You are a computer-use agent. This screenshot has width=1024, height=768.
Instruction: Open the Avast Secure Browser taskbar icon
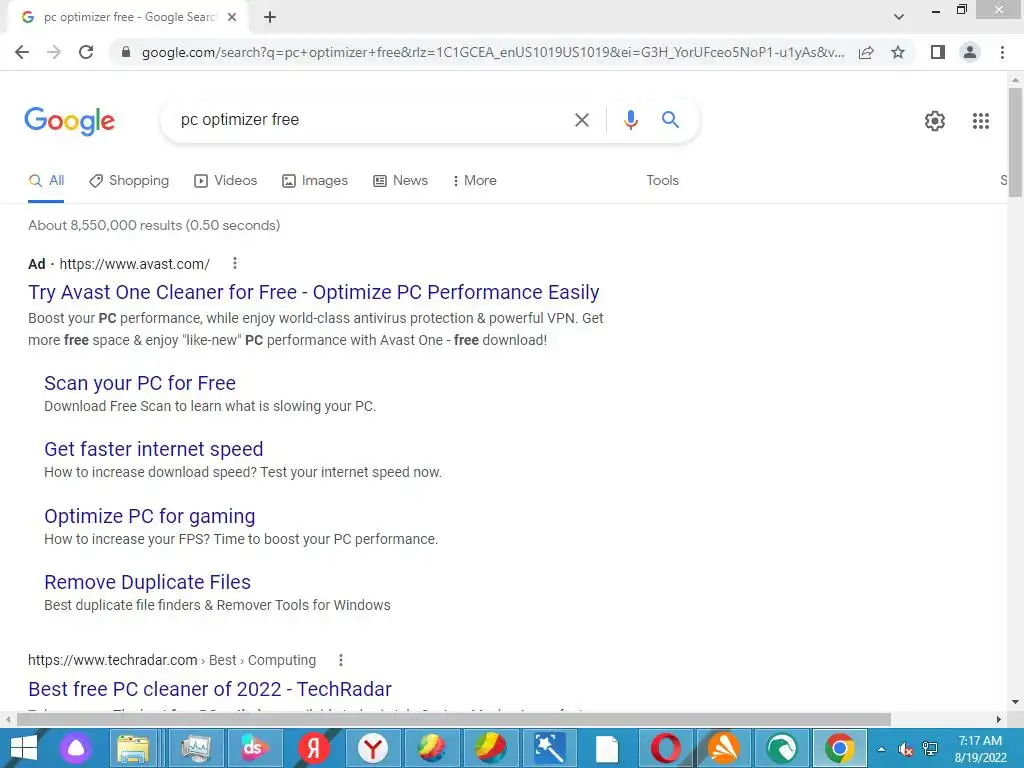pyautogui.click(x=724, y=748)
